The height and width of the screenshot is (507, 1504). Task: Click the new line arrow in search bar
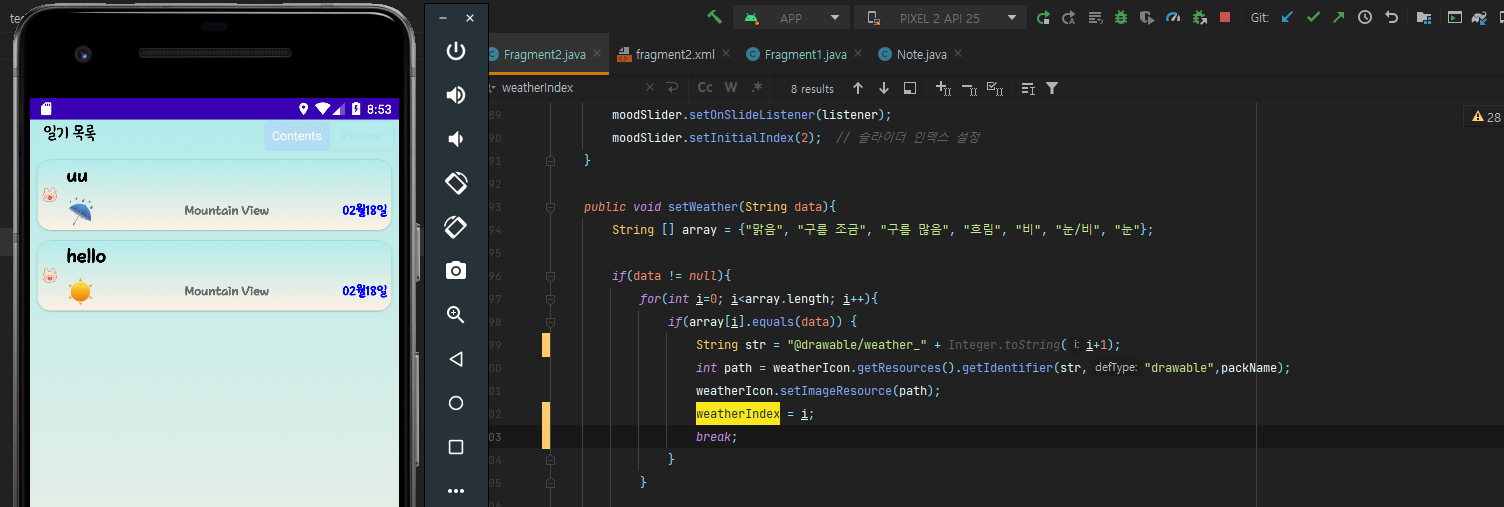(x=672, y=88)
